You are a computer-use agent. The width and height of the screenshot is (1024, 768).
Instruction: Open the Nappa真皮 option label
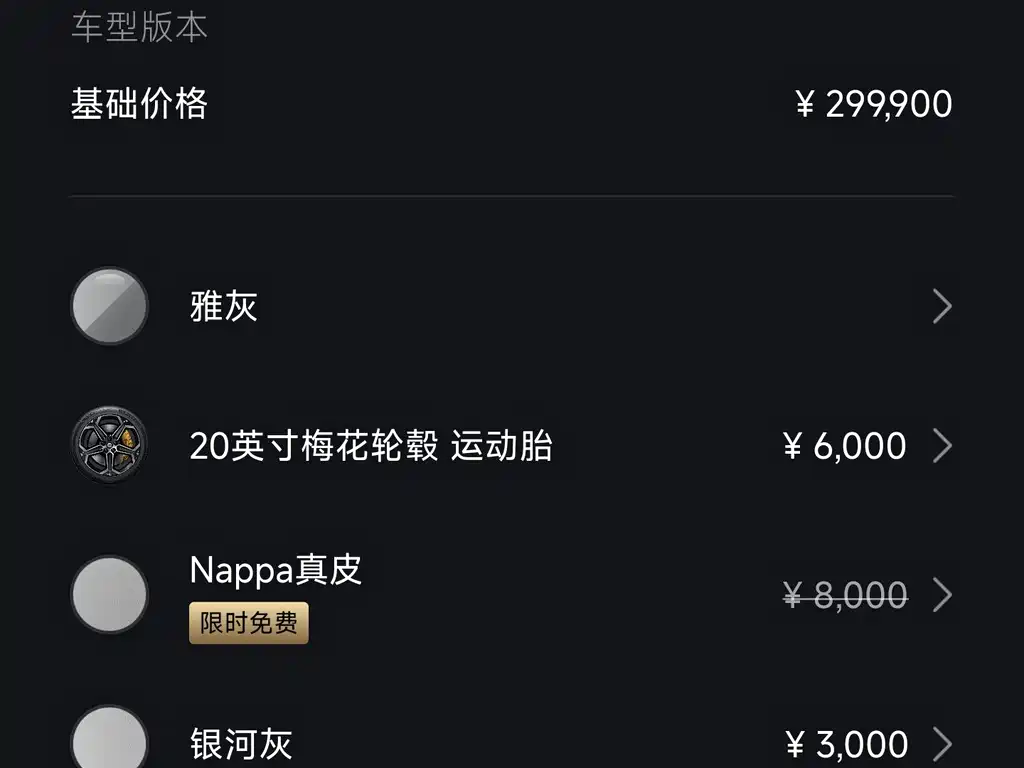(x=275, y=570)
